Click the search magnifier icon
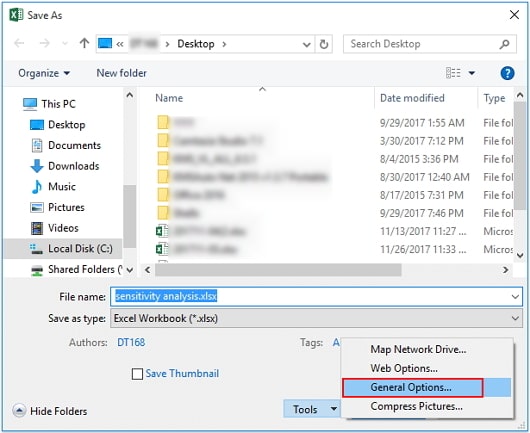Viewport: 530px width, 433px height. (504, 44)
